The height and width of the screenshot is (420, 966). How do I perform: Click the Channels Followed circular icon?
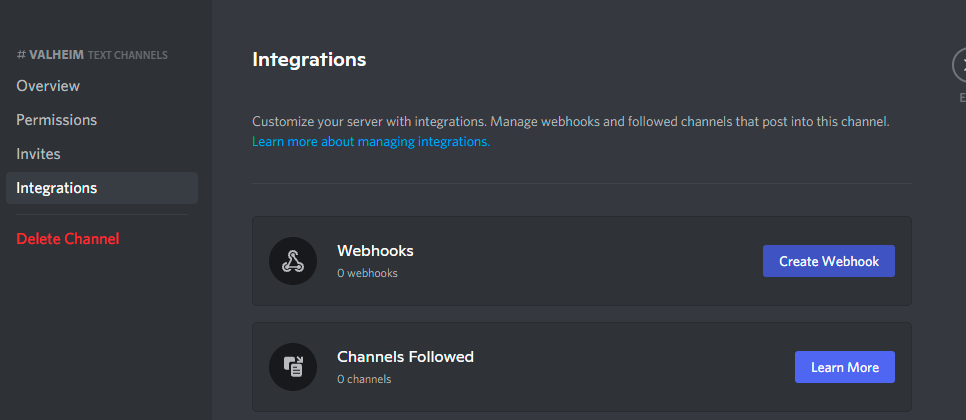(x=292, y=367)
